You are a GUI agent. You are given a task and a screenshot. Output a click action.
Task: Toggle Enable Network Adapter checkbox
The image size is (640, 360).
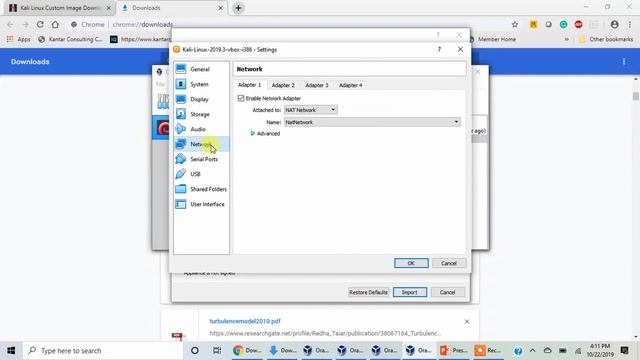tap(241, 98)
